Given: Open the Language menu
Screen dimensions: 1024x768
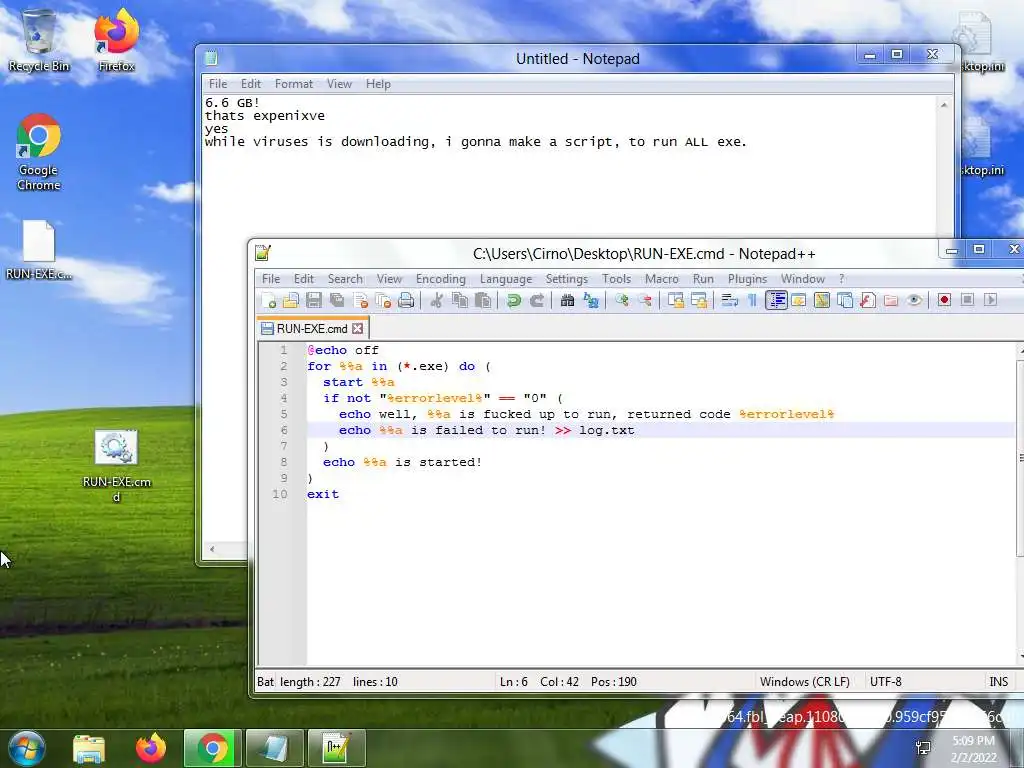Looking at the screenshot, I should click(x=506, y=279).
